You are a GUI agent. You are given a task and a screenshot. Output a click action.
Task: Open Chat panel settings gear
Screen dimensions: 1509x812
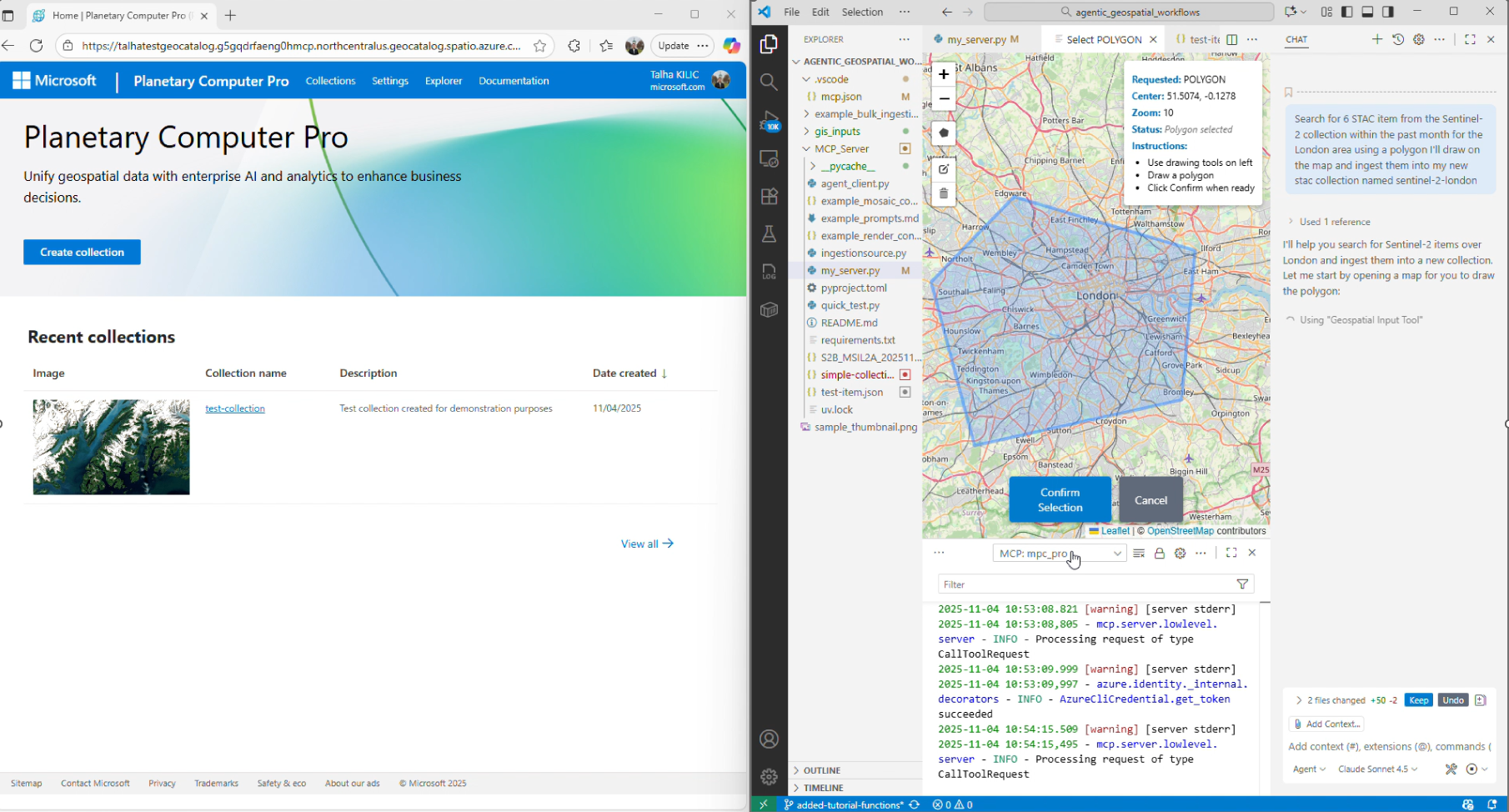click(x=1419, y=39)
